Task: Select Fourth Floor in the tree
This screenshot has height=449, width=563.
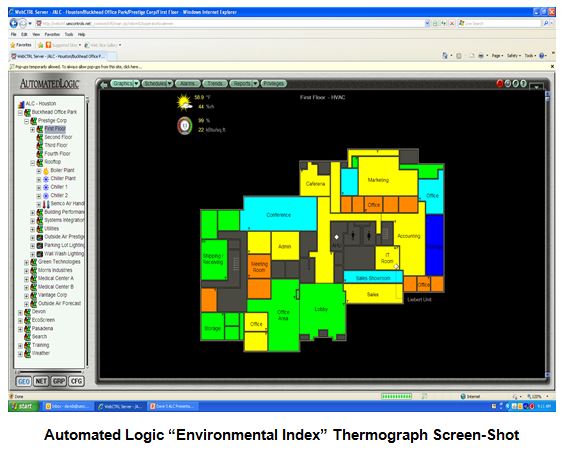Action: [57, 154]
